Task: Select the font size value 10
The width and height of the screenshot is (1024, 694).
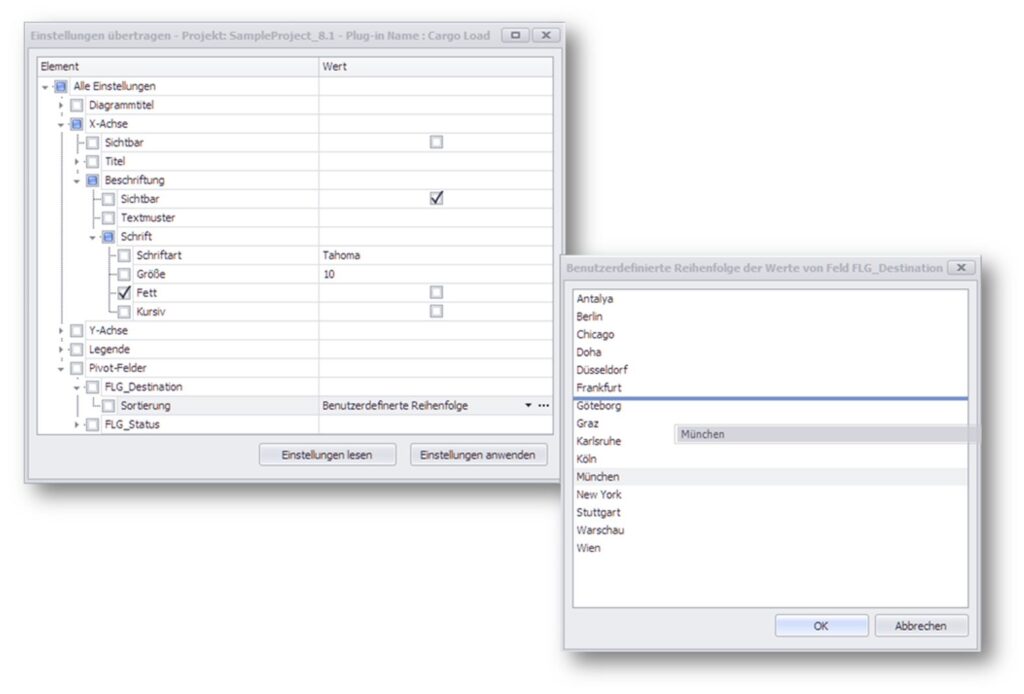Action: coord(436,274)
